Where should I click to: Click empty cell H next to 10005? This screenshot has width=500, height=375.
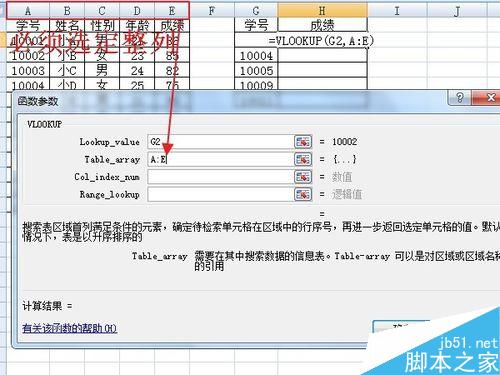coord(322,70)
